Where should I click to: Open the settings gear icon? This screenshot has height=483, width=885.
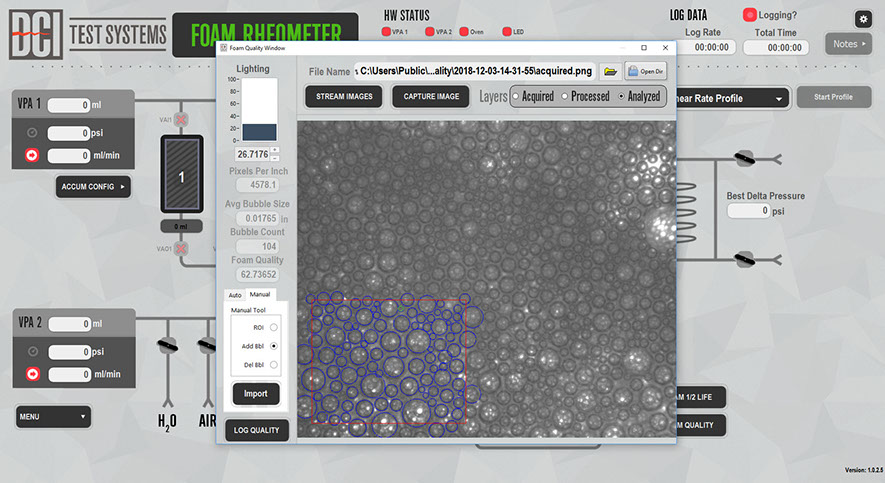863,19
